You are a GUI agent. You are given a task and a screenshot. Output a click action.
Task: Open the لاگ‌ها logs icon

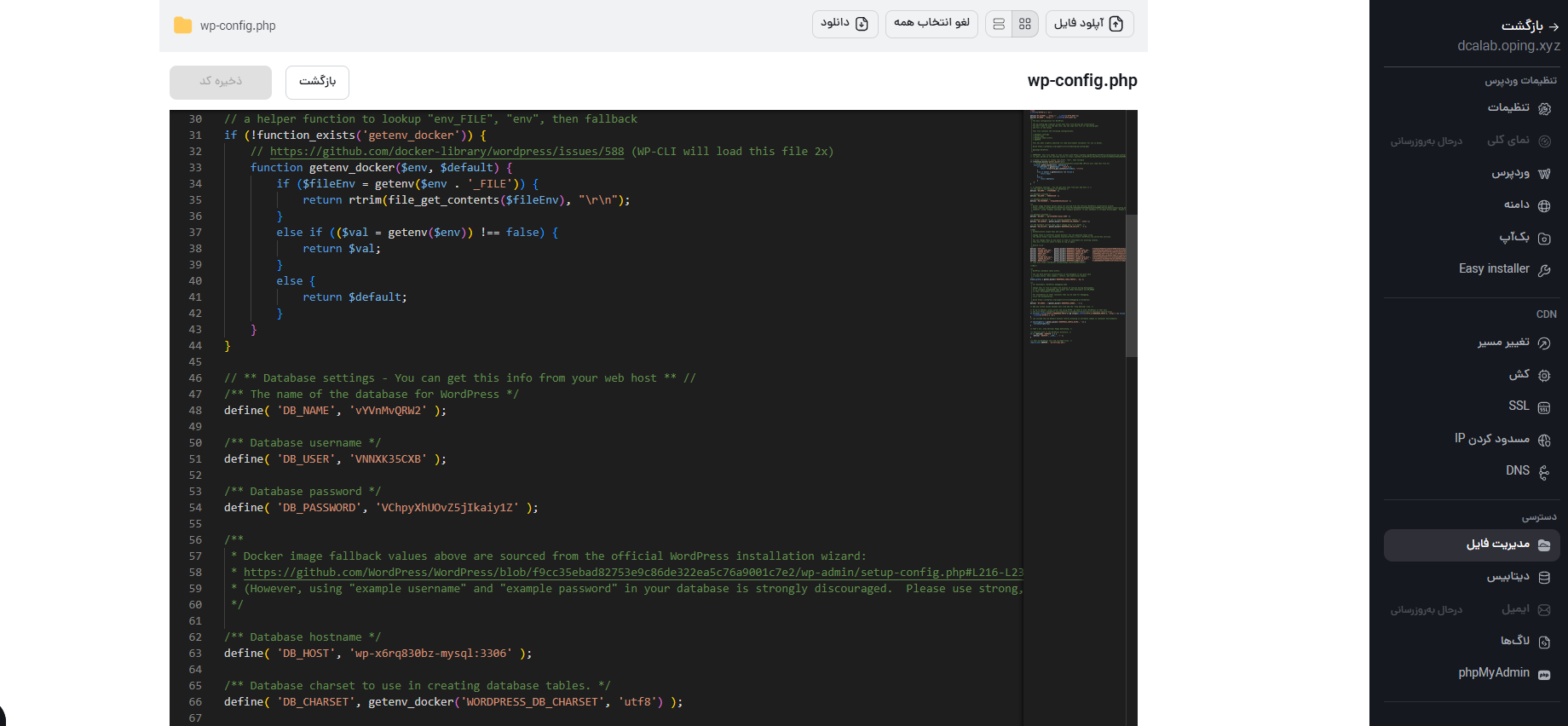1544,642
